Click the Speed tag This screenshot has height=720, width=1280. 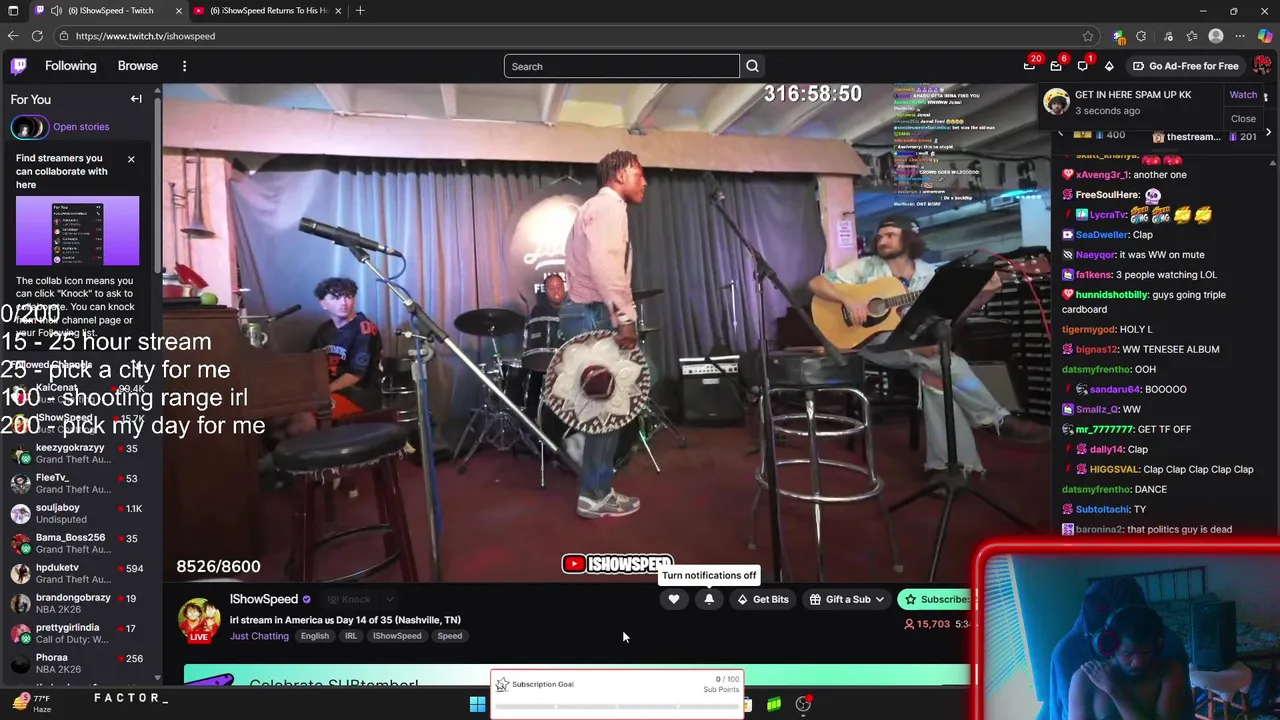pyautogui.click(x=449, y=636)
